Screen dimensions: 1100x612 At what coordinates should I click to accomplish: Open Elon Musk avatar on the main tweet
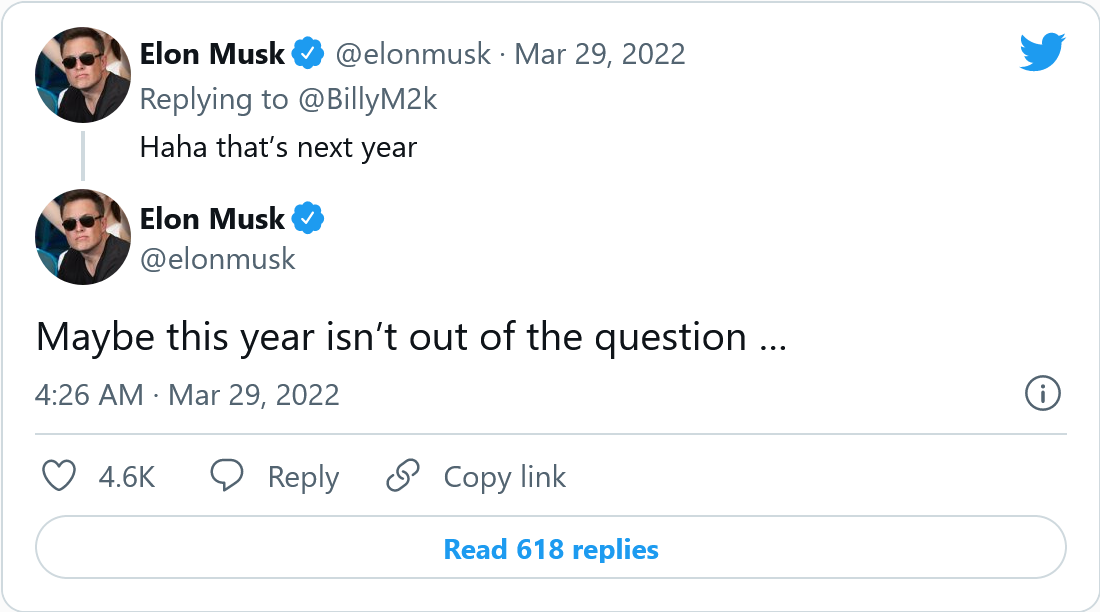[83, 236]
